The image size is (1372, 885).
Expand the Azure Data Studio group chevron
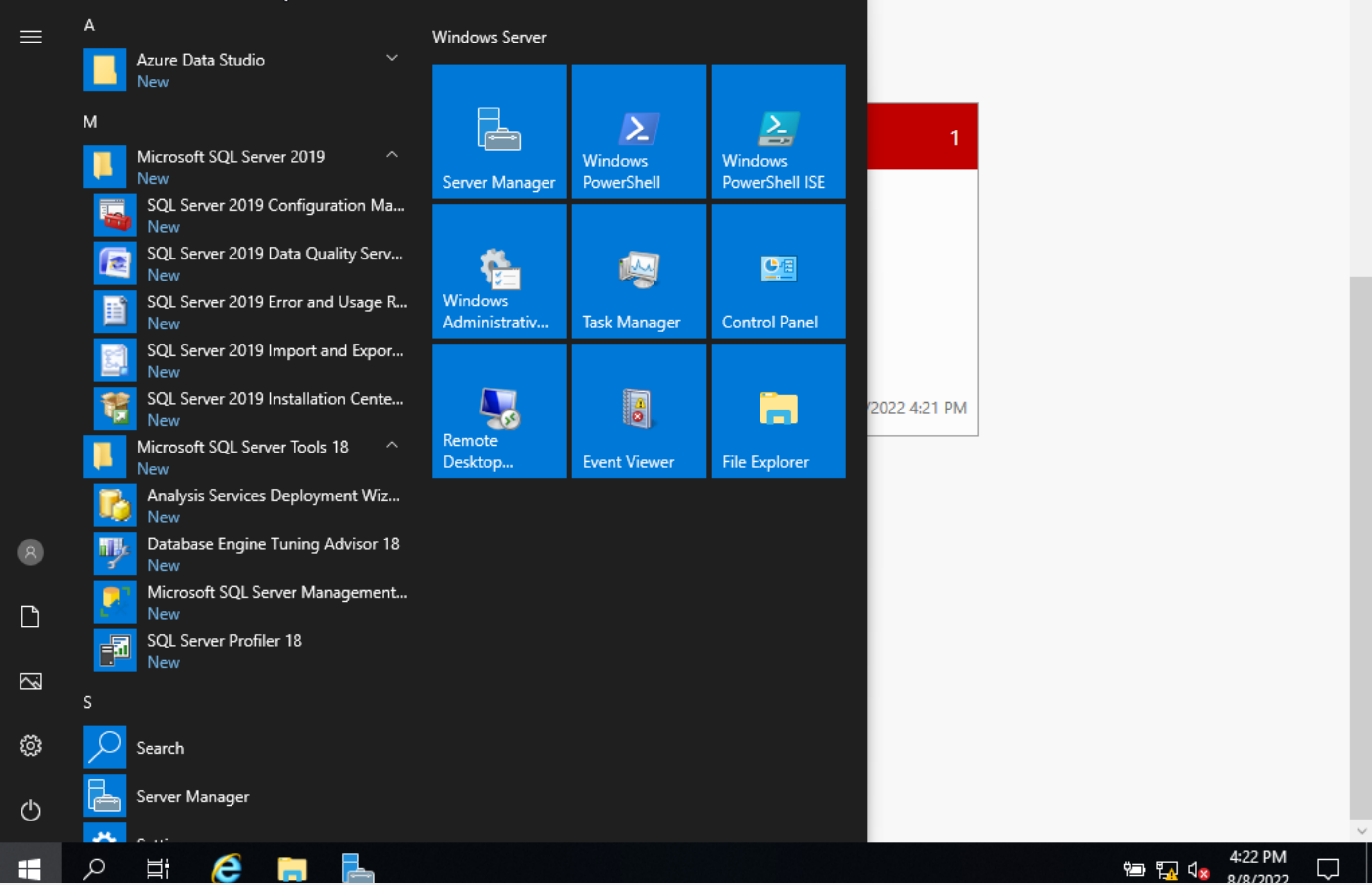pyautogui.click(x=392, y=58)
